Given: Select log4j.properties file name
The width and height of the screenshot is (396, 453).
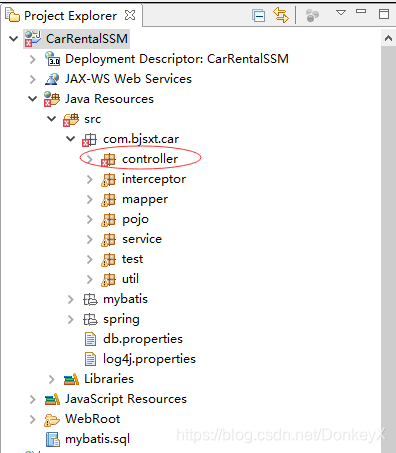Looking at the screenshot, I should (149, 359).
